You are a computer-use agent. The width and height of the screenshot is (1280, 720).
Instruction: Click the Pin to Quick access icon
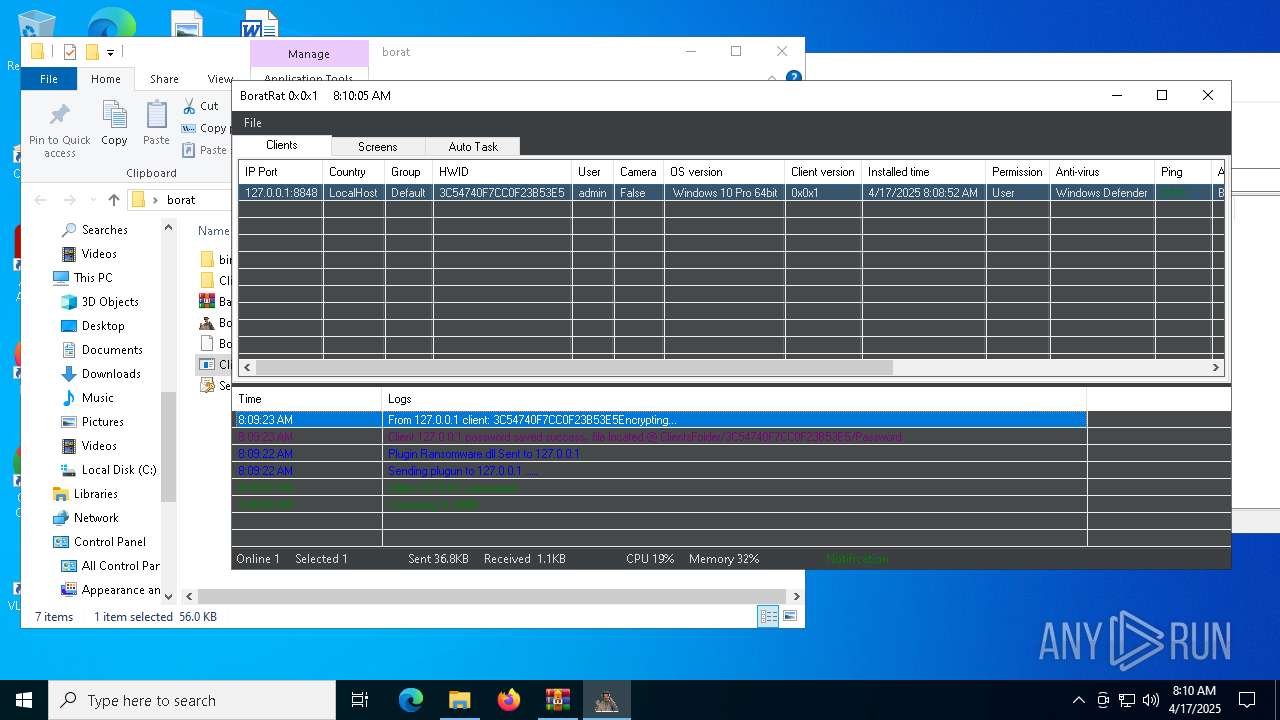(x=59, y=130)
